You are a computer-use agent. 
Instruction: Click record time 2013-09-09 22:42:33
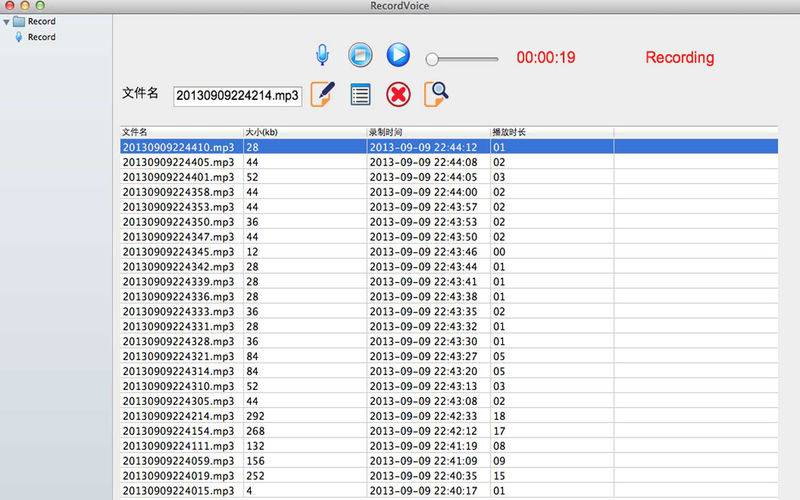click(x=423, y=416)
